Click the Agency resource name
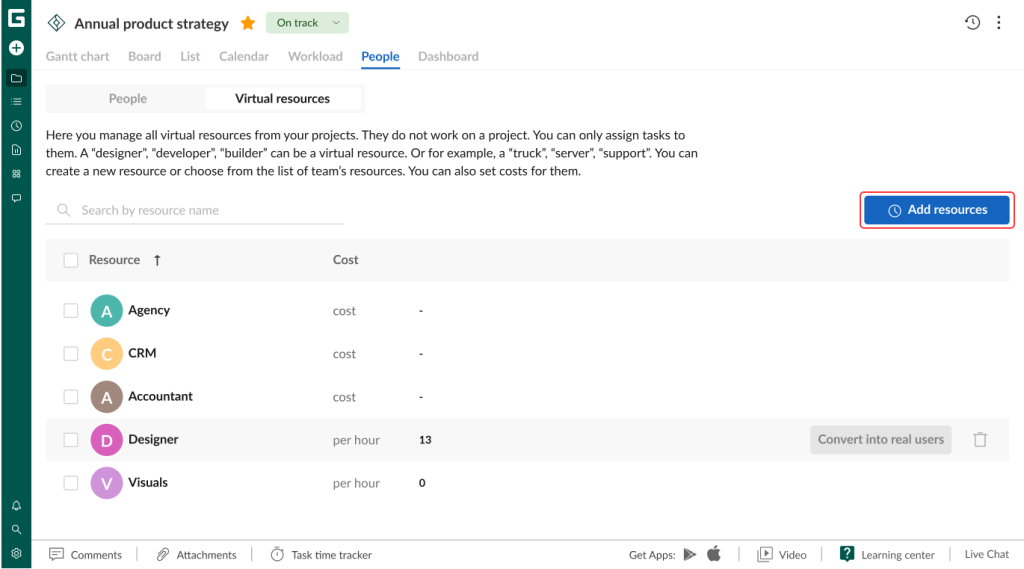This screenshot has width=1024, height=569. 149,310
